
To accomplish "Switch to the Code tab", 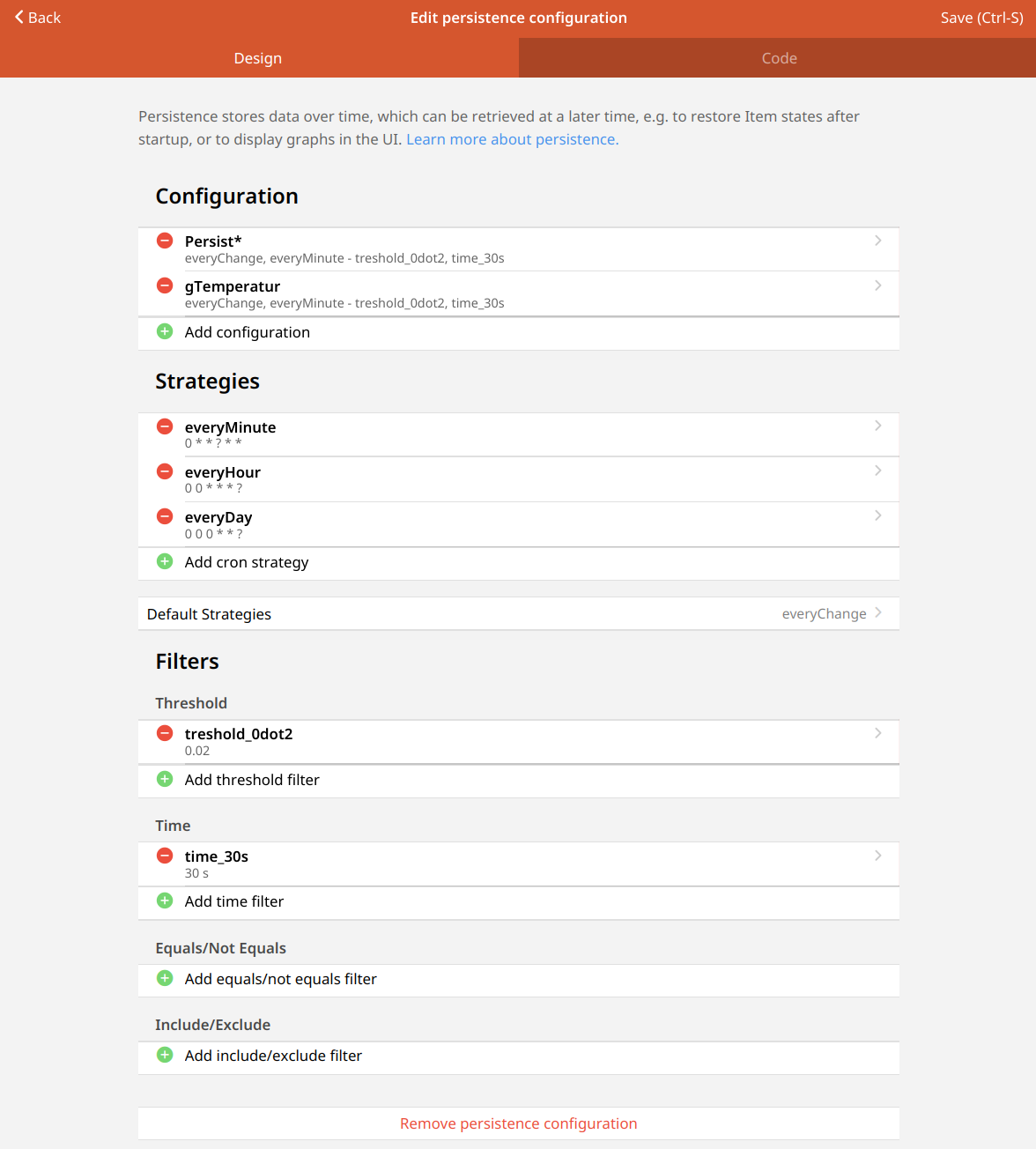I will pyautogui.click(x=778, y=58).
